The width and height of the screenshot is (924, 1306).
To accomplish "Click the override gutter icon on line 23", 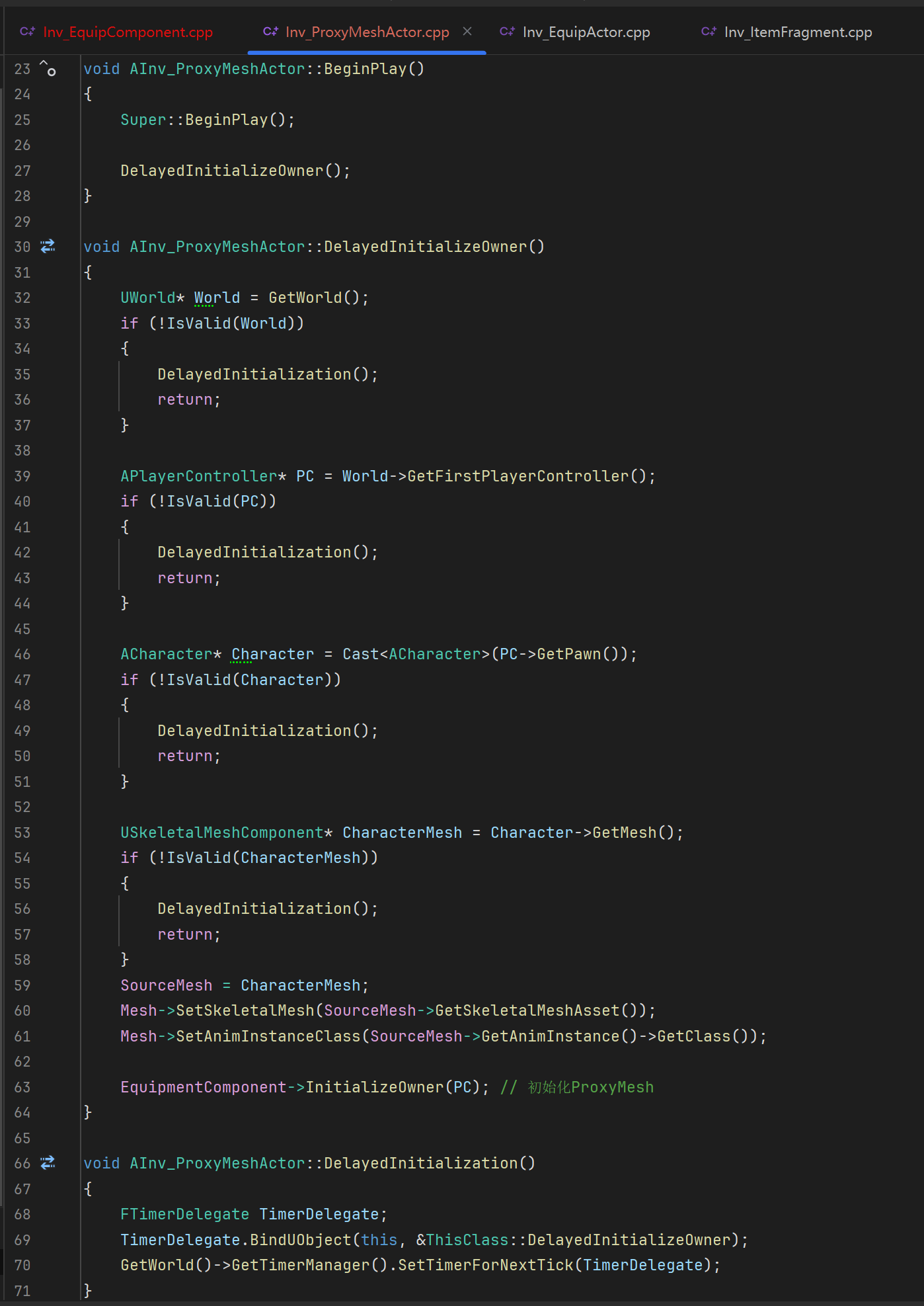I will pos(48,67).
